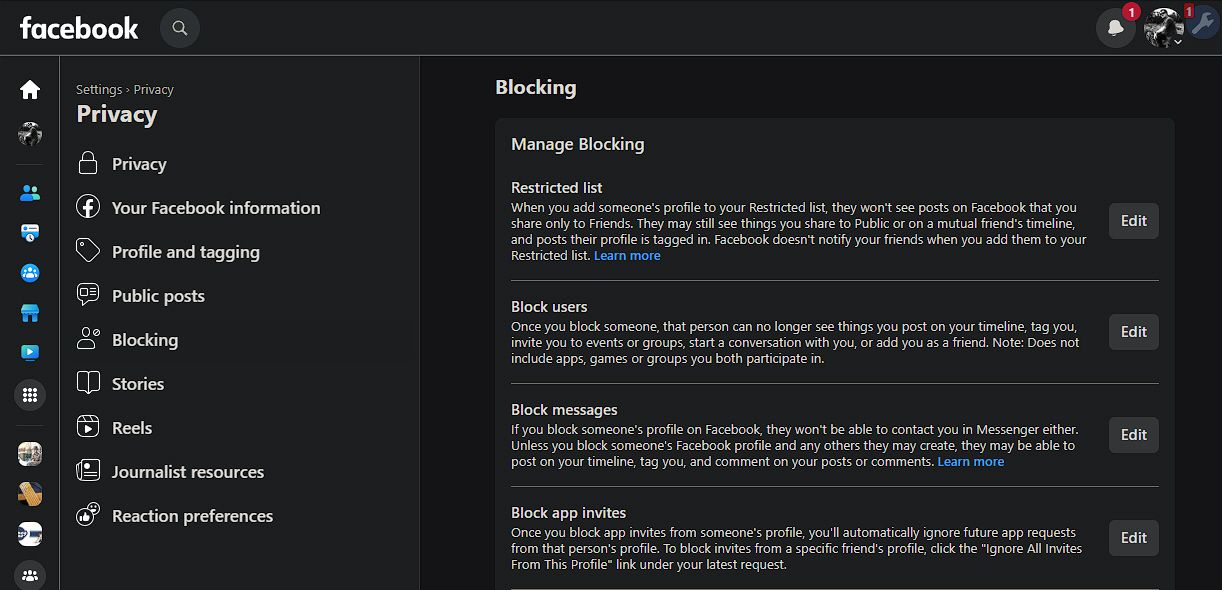
Task: Click the Settings breadcrumb link
Action: click(99, 89)
